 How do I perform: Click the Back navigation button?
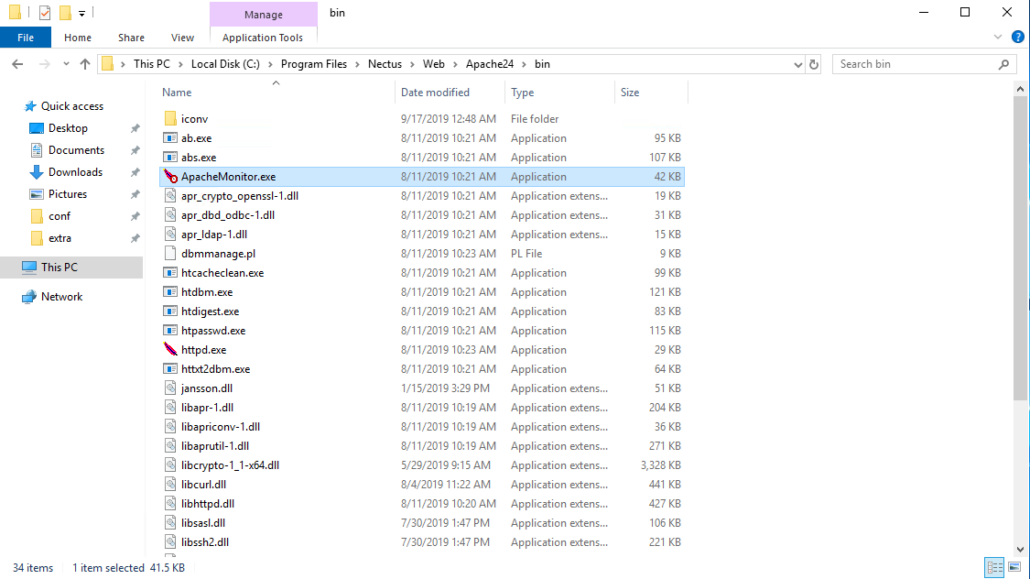17,63
